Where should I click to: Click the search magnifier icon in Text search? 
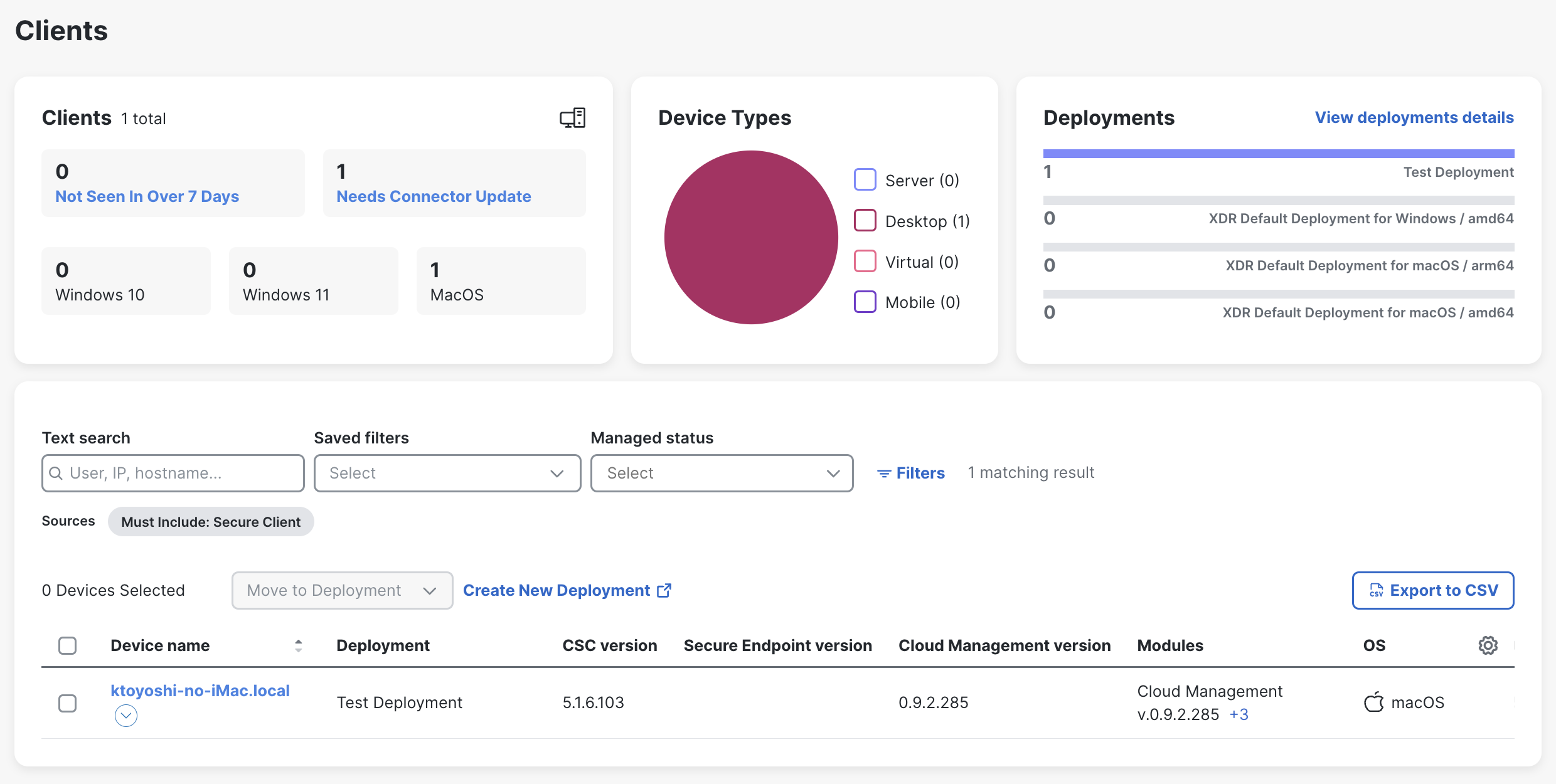point(56,473)
